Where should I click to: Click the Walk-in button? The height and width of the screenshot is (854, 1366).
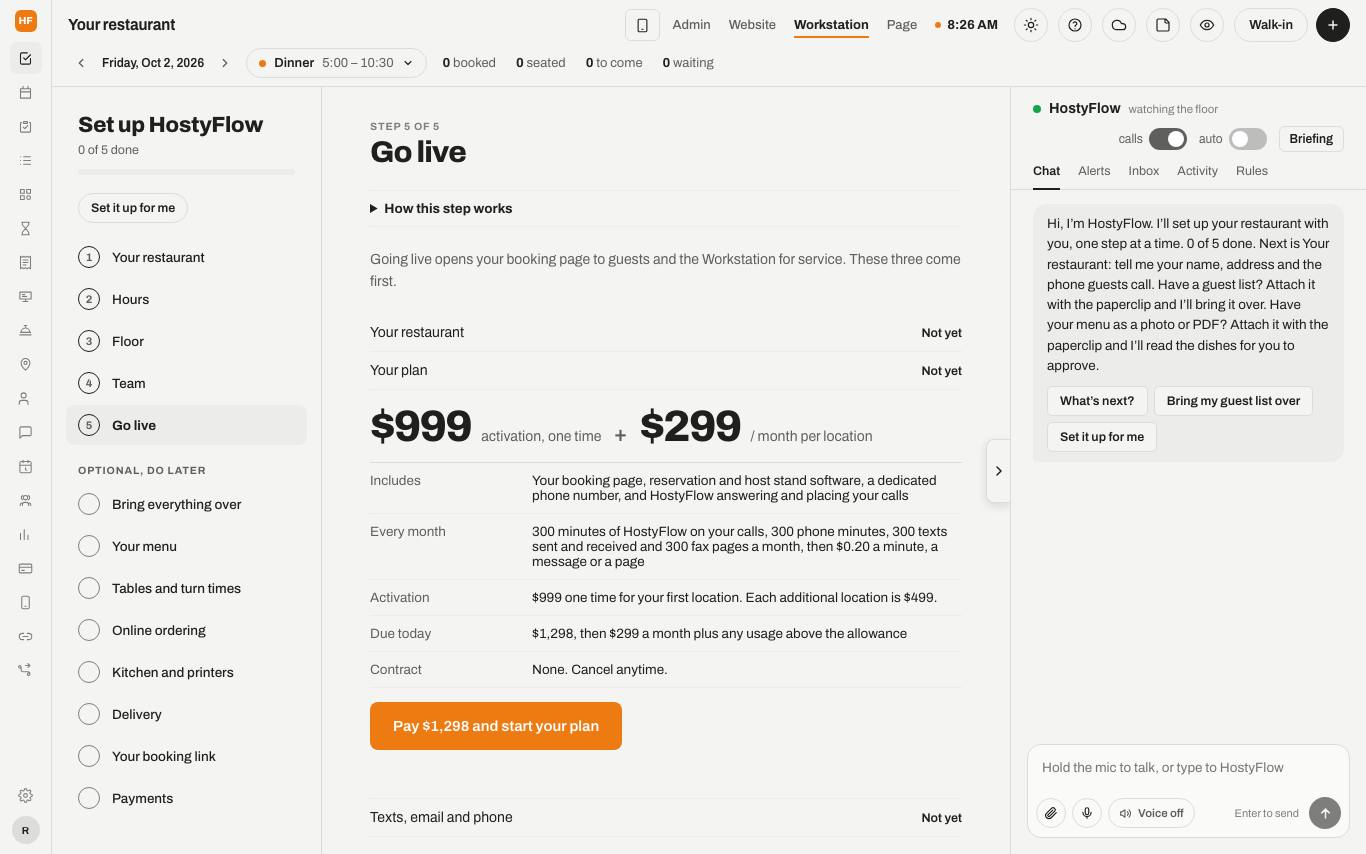click(x=1271, y=25)
